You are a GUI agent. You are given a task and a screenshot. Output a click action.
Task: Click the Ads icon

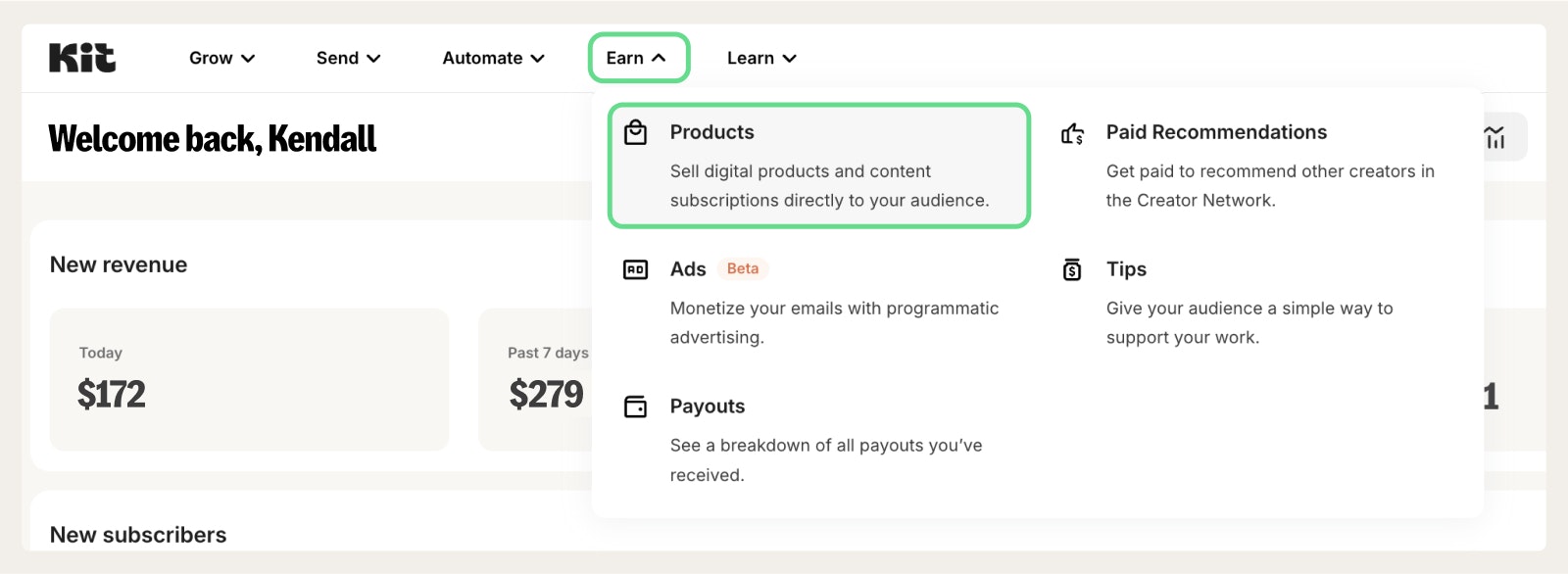(636, 269)
